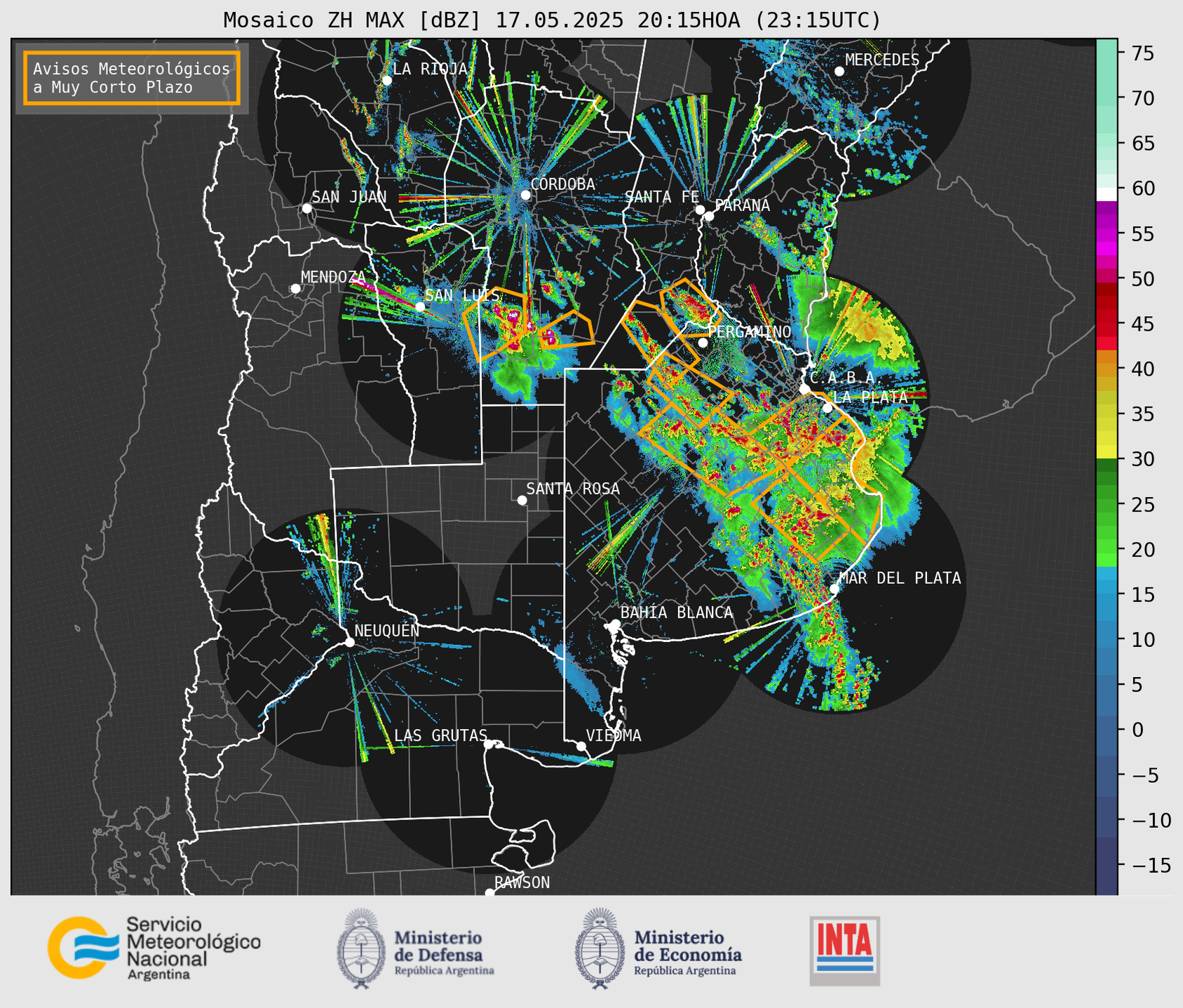Click the SANTA ROSA city label
The height and width of the screenshot is (1008, 1183).
573,489
